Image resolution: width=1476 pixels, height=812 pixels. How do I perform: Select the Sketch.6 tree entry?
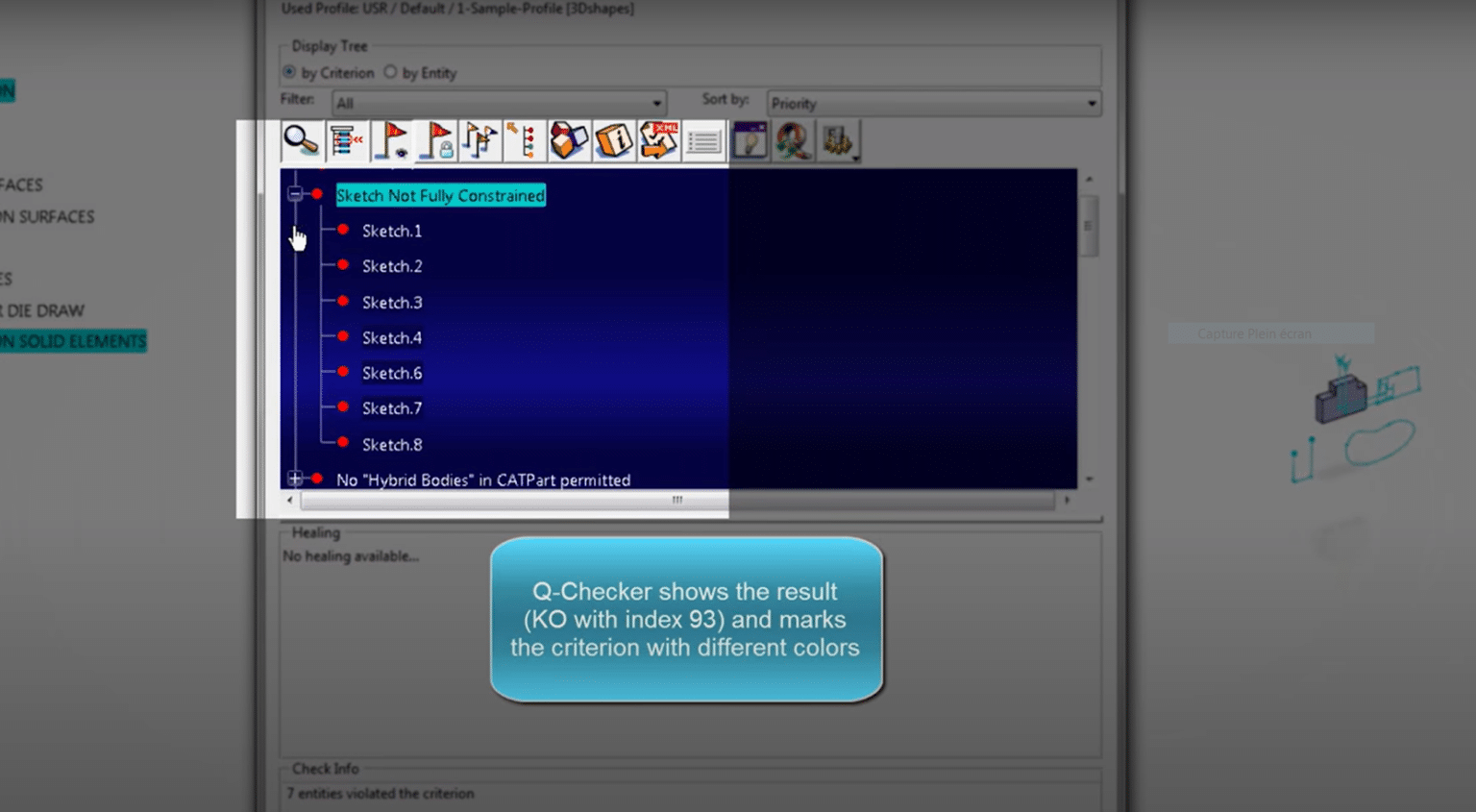[392, 373]
